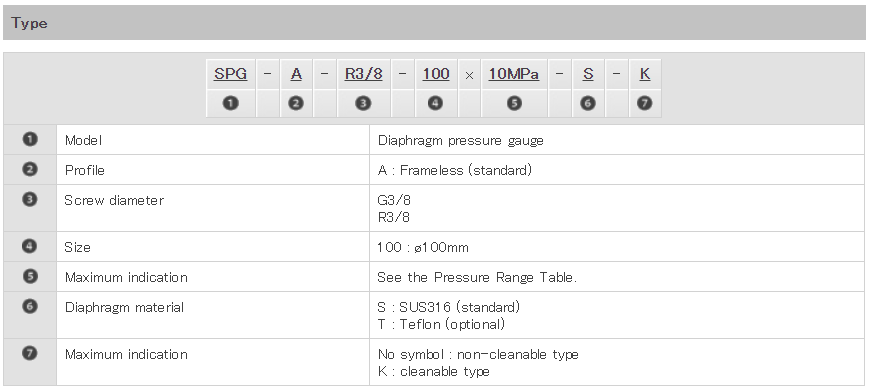Click the 'Type' section header text
This screenshot has height=389, width=869.
point(29,23)
